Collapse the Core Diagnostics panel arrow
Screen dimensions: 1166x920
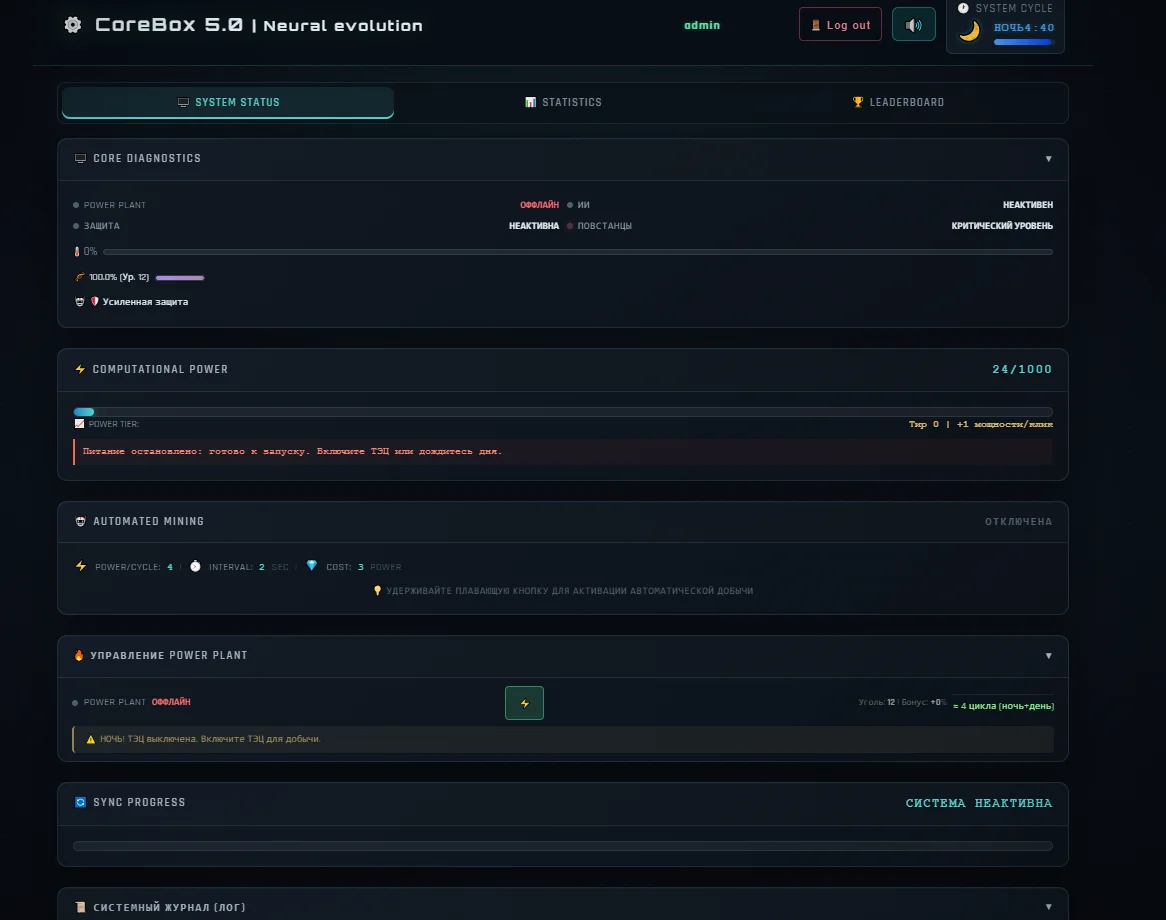coord(1049,158)
